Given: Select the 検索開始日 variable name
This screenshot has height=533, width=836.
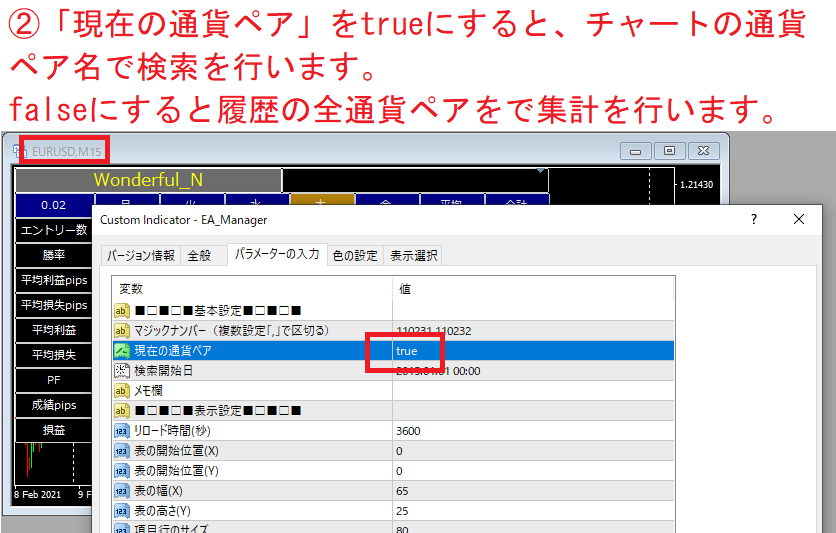Looking at the screenshot, I should click(163, 371).
